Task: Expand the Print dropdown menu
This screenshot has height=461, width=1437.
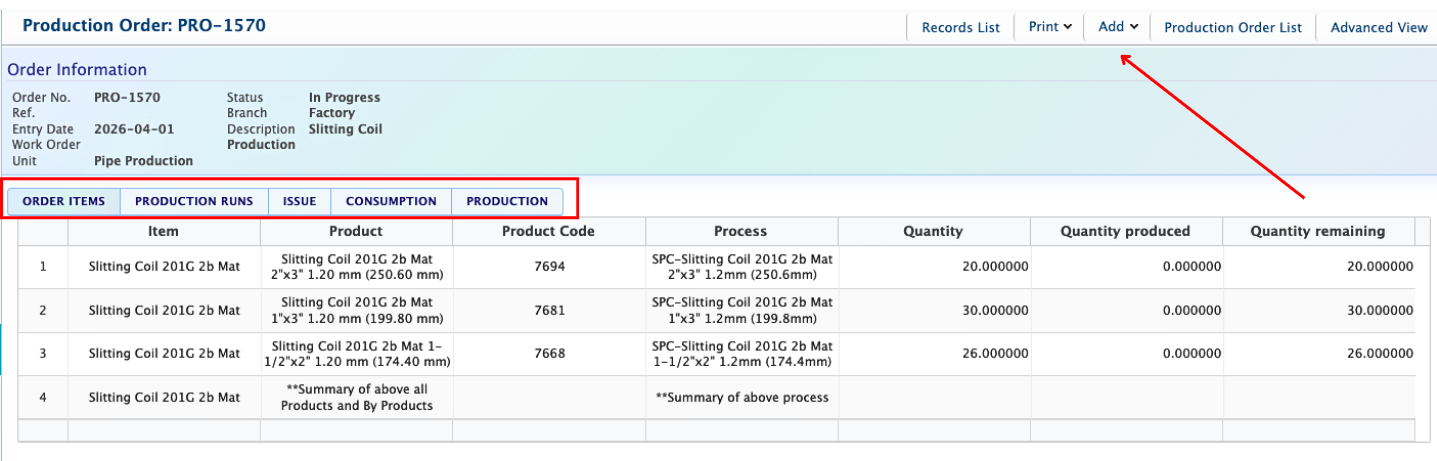Action: click(x=1049, y=27)
